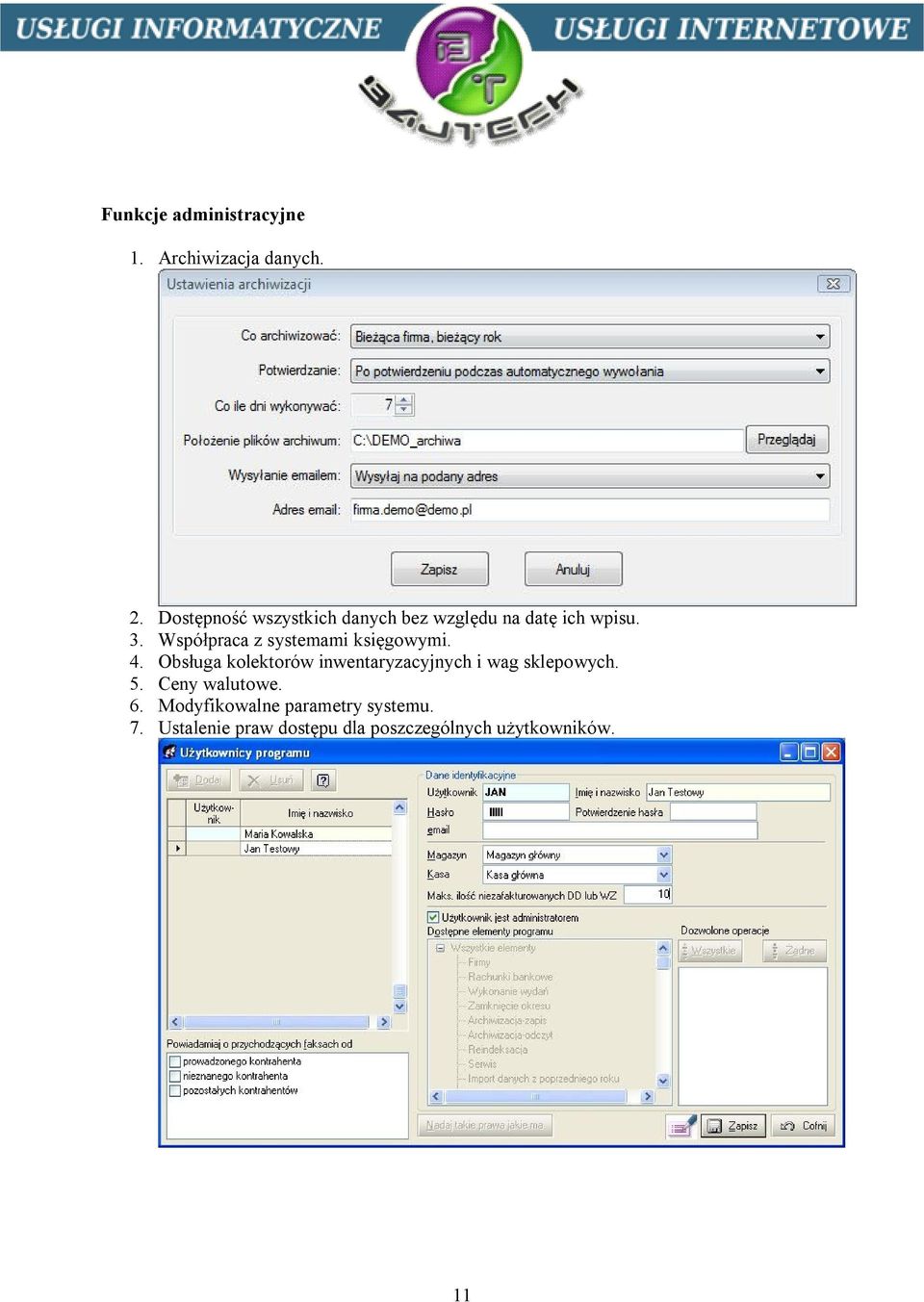The height and width of the screenshot is (1302, 924).
Task: Click the pen-and-card icon beside Zapisz
Action: tap(681, 1125)
